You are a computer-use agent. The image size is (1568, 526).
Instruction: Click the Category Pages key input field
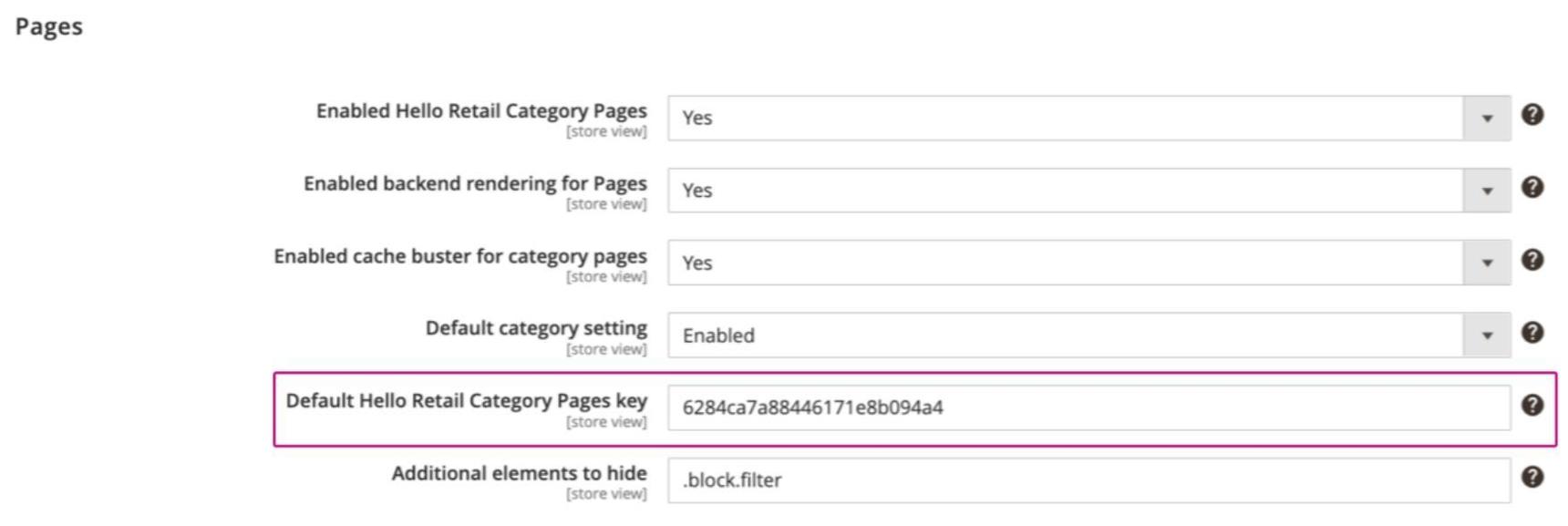tap(1088, 408)
